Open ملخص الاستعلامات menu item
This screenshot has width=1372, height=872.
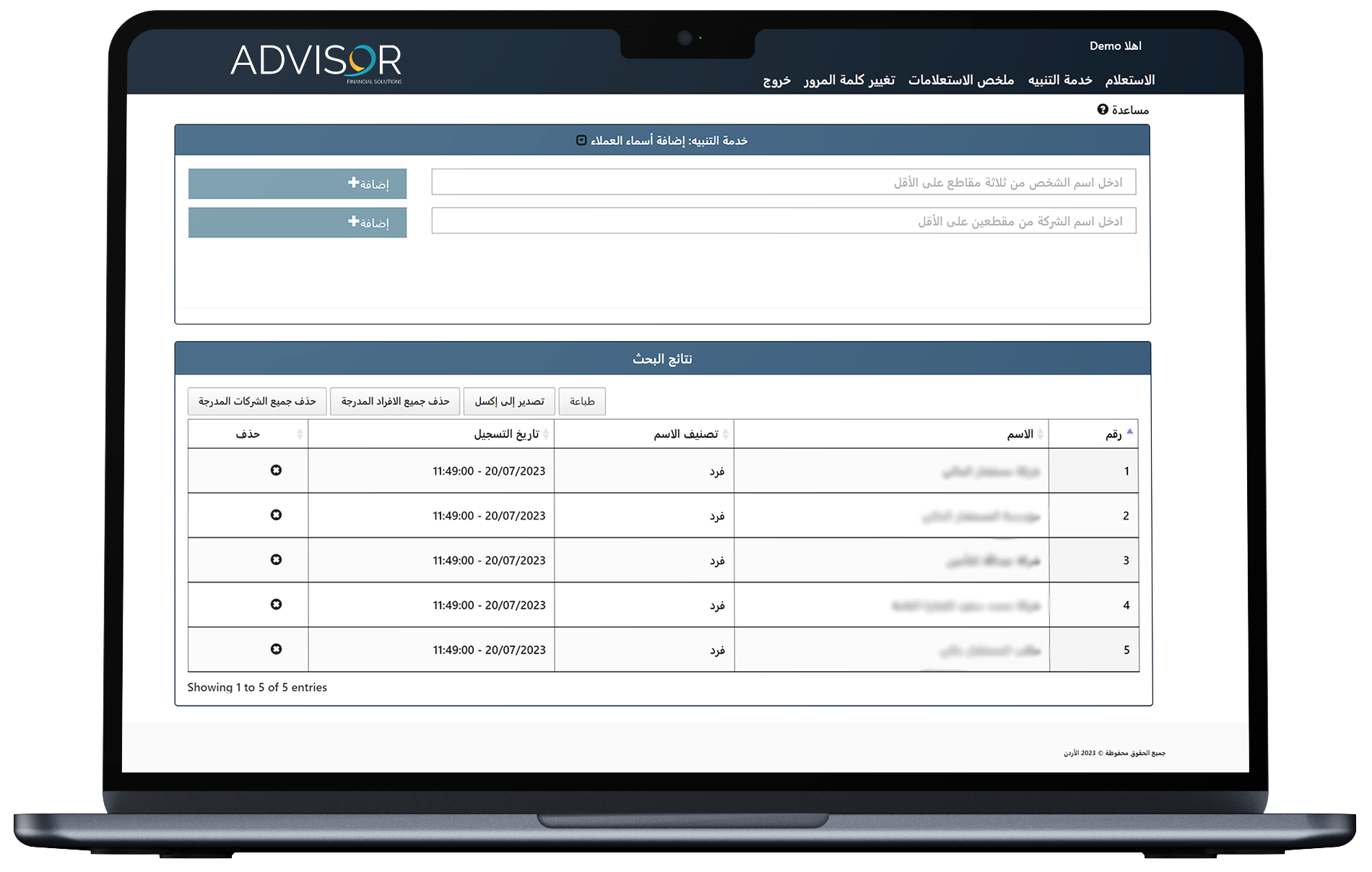click(960, 79)
